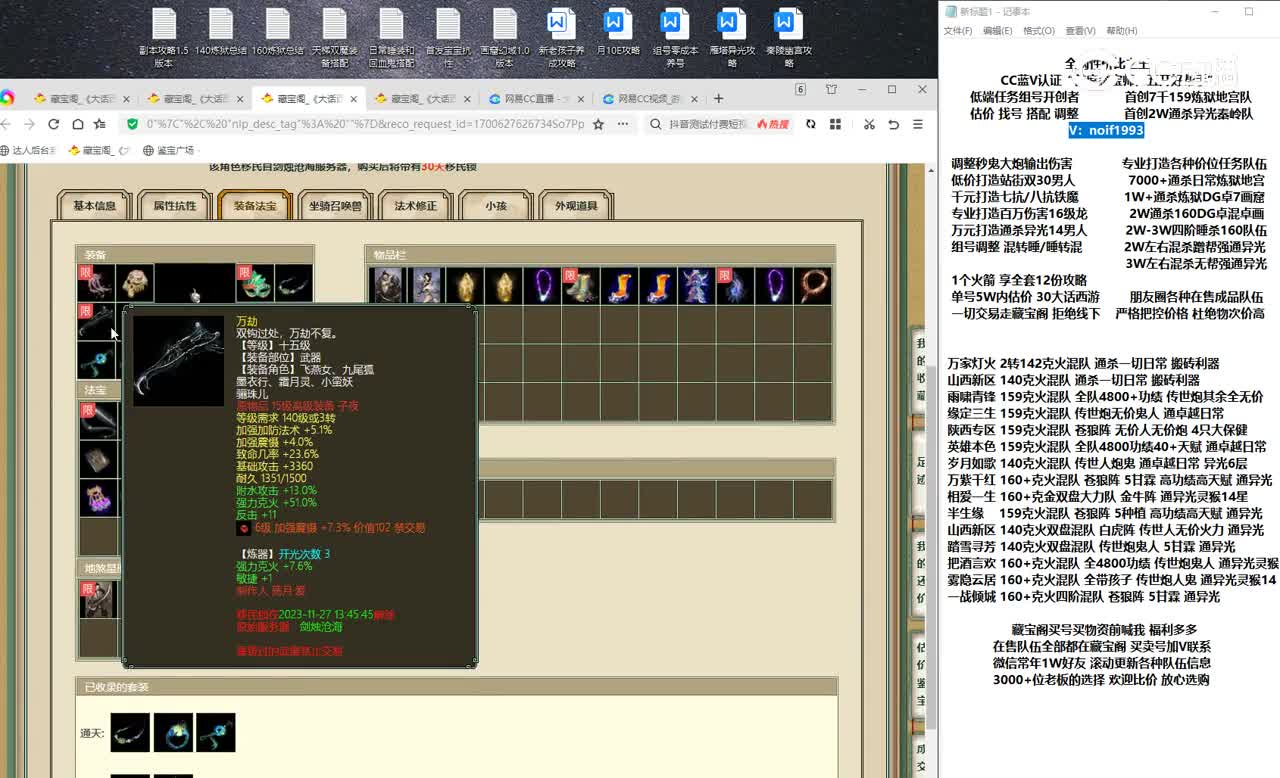1280x778 pixels.
Task: Switch to the 法术修正 tab
Action: [415, 206]
